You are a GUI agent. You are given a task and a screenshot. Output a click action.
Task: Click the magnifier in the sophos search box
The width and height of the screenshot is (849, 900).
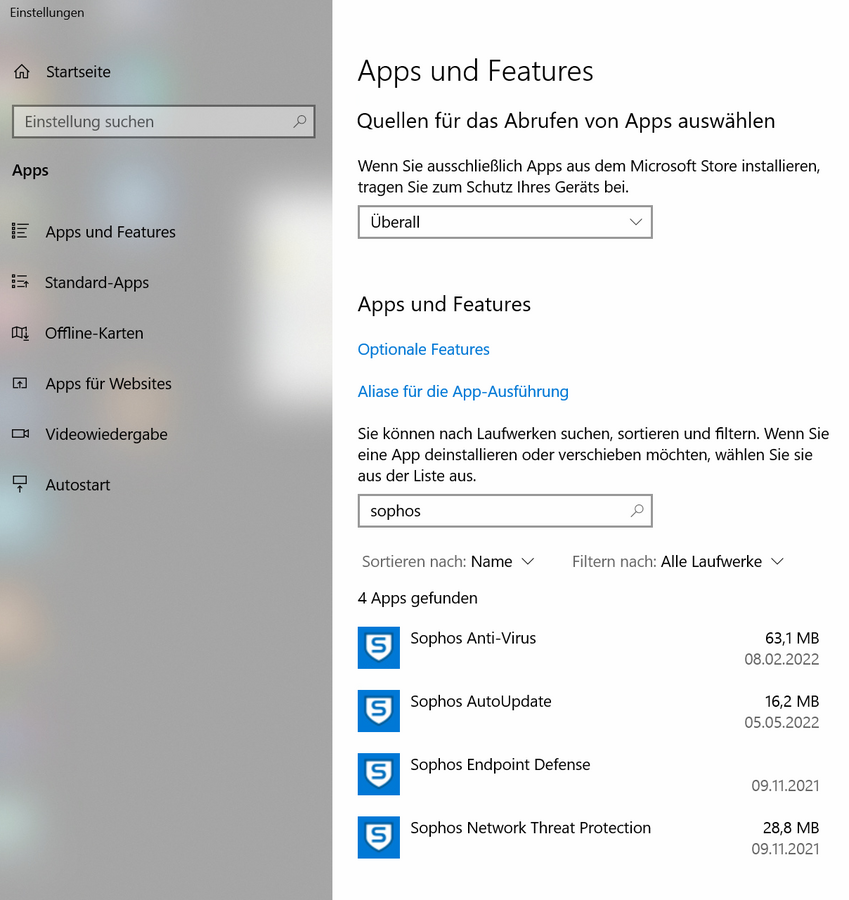[637, 510]
